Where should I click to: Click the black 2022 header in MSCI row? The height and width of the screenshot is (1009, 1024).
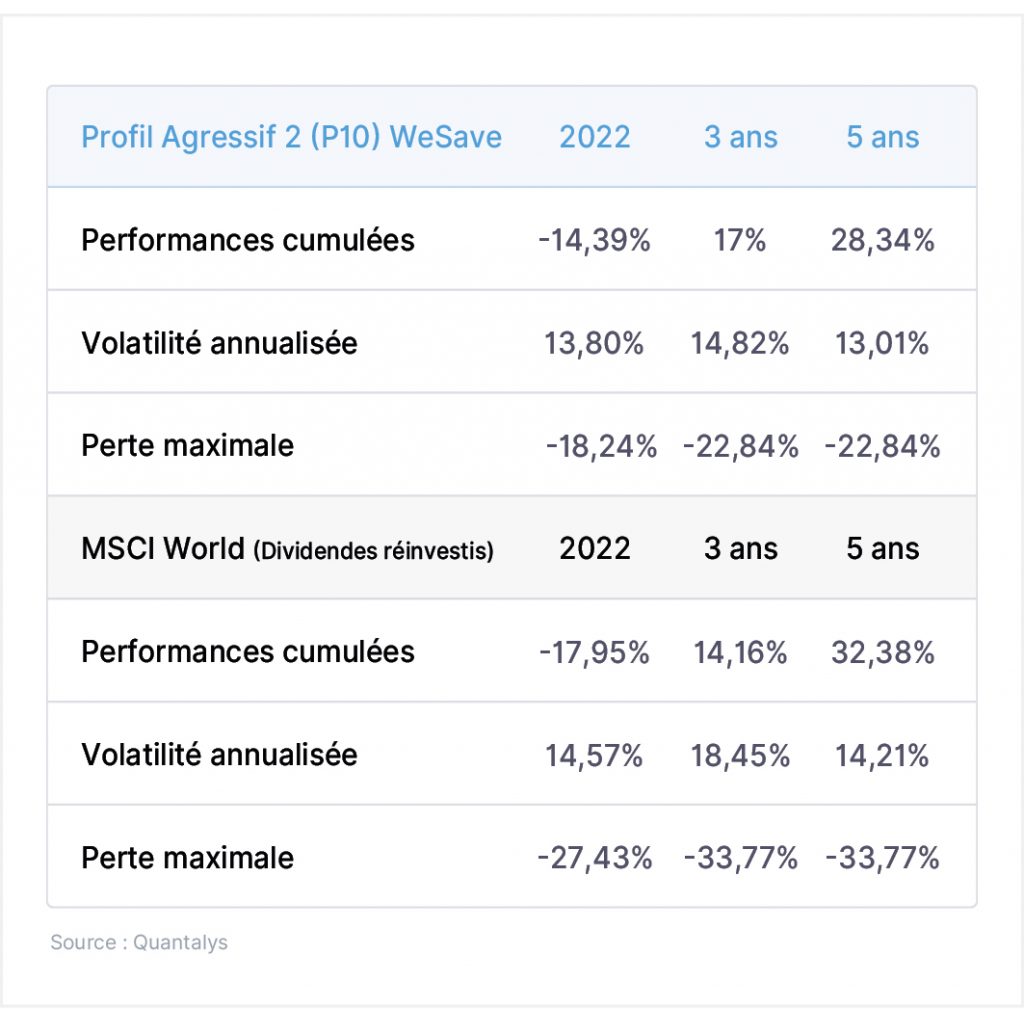(595, 549)
